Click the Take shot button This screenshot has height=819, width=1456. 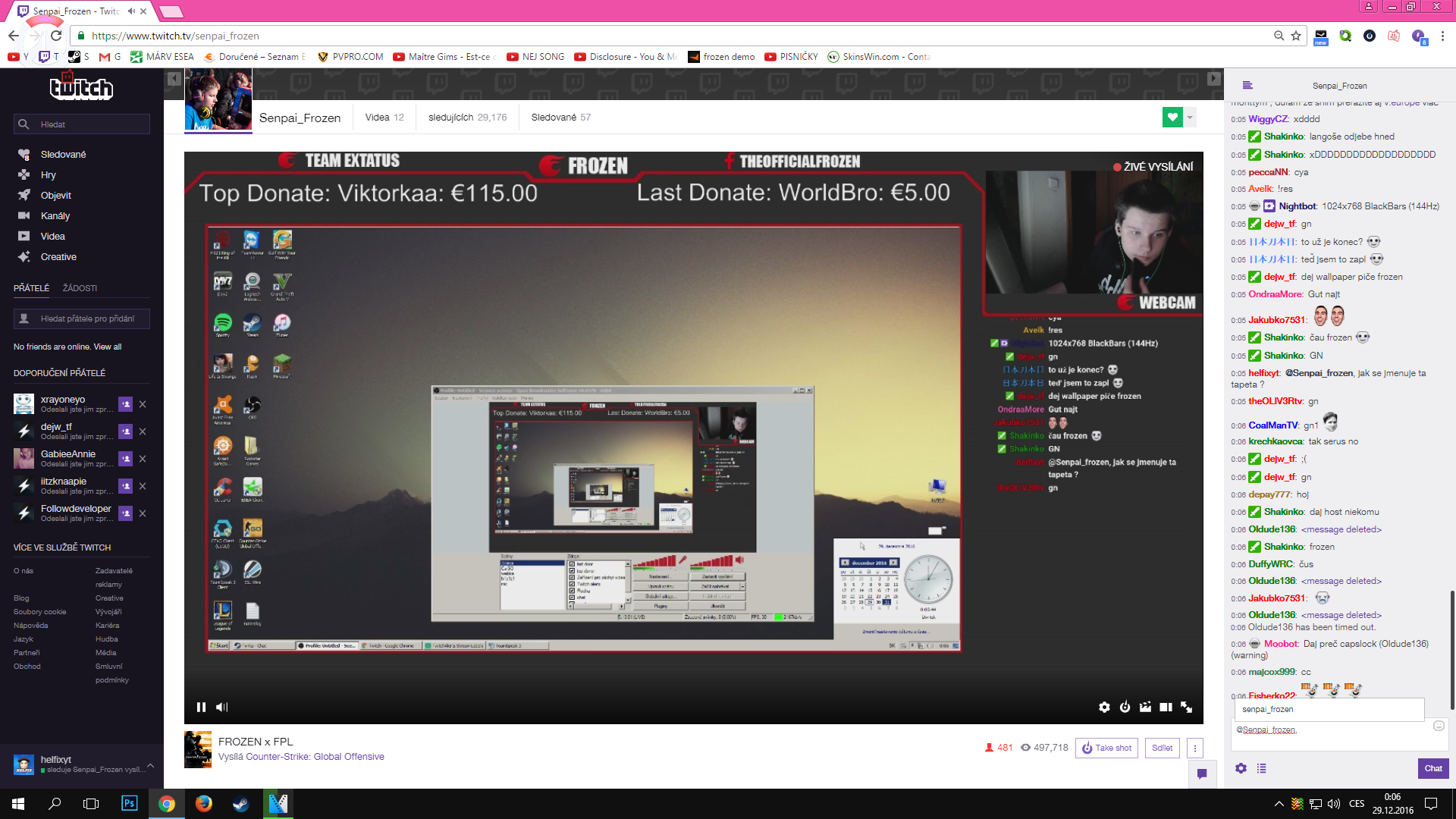coord(1106,748)
